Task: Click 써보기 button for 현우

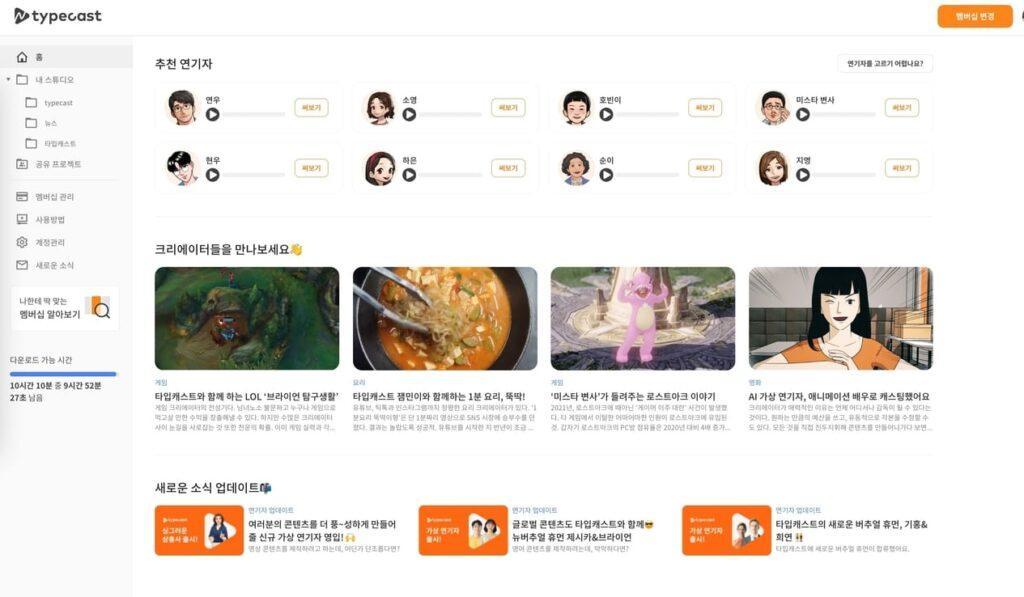Action: point(311,168)
